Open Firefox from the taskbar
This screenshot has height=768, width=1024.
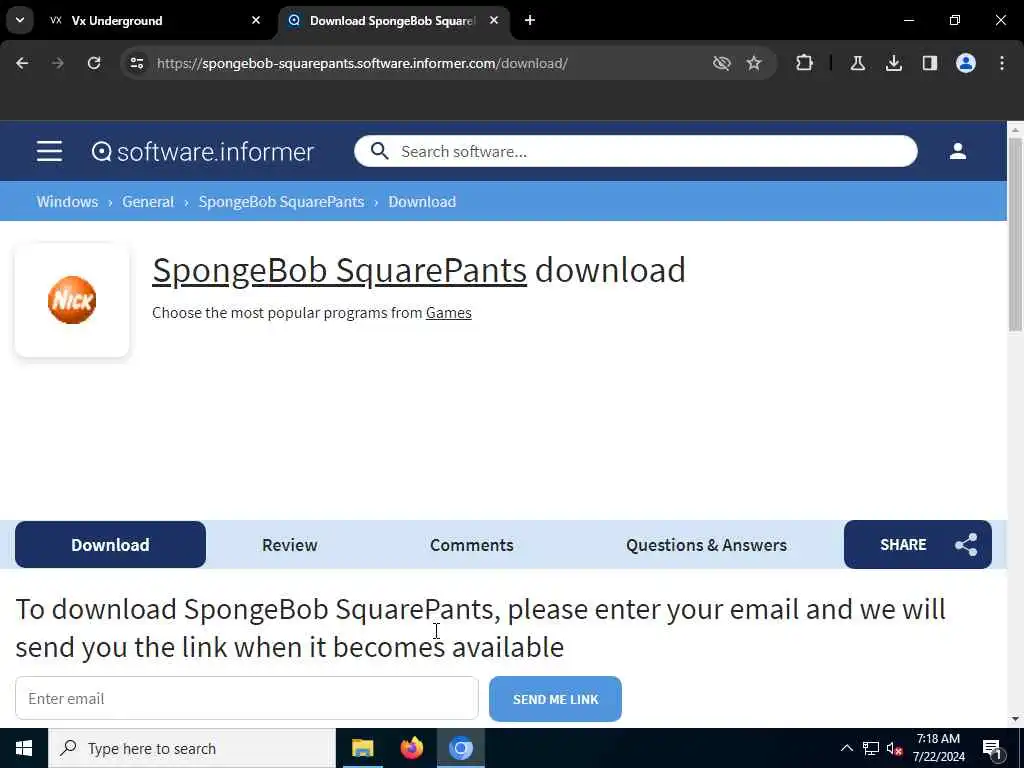[411, 748]
